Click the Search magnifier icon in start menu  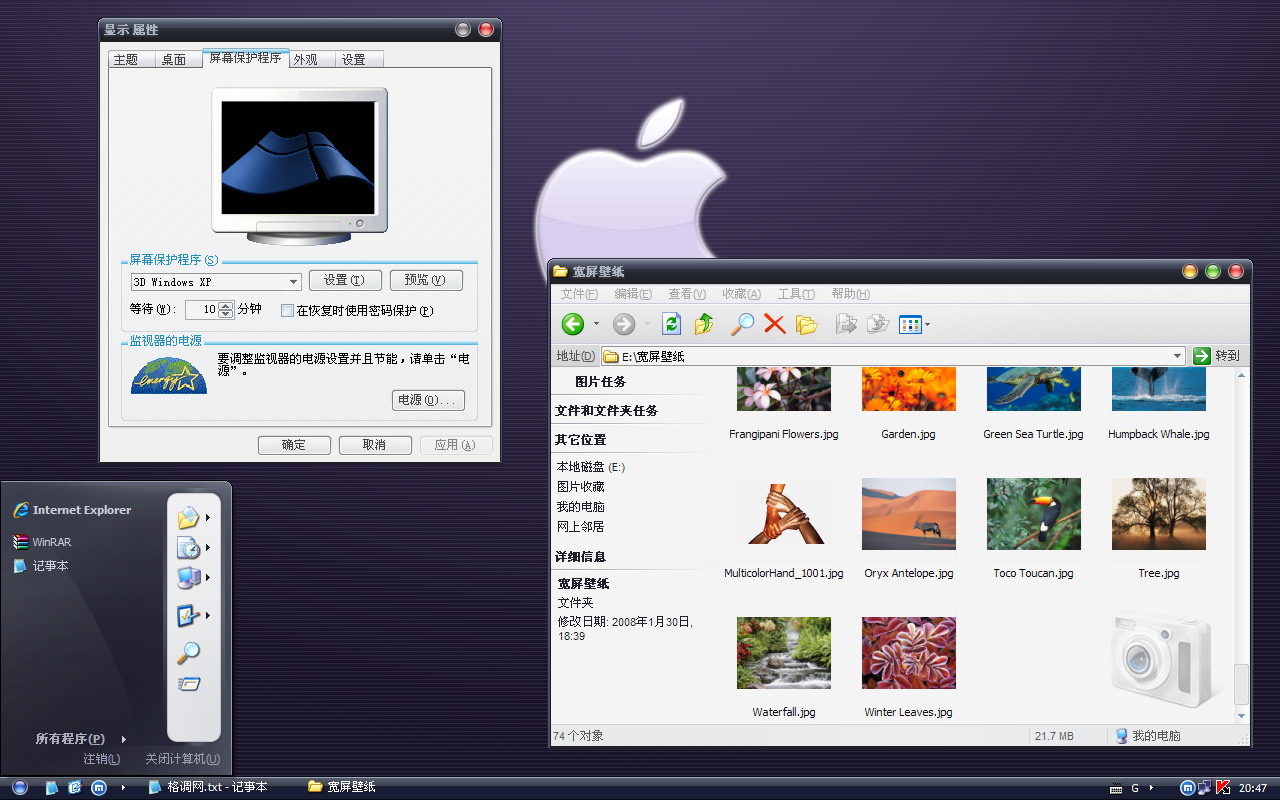[188, 653]
